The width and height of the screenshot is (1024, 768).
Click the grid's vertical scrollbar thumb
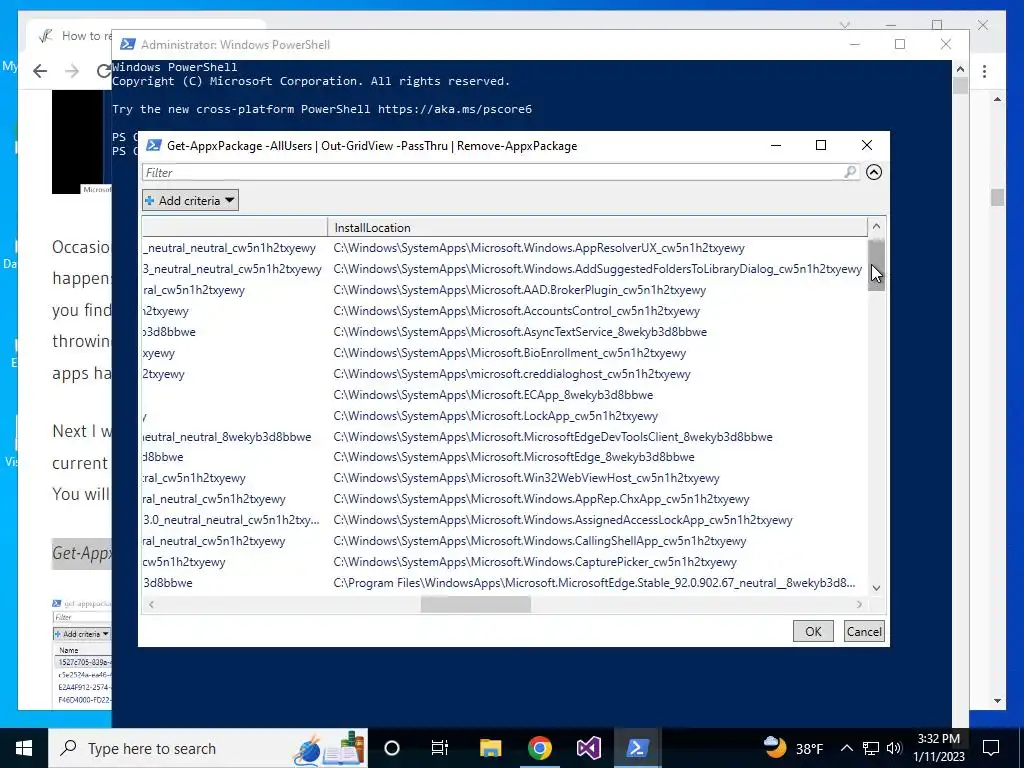876,264
